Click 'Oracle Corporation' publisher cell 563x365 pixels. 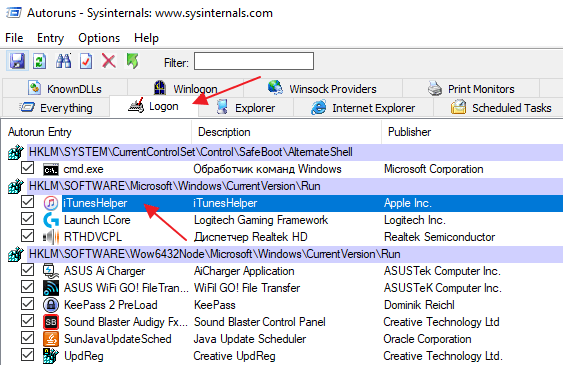point(427,339)
